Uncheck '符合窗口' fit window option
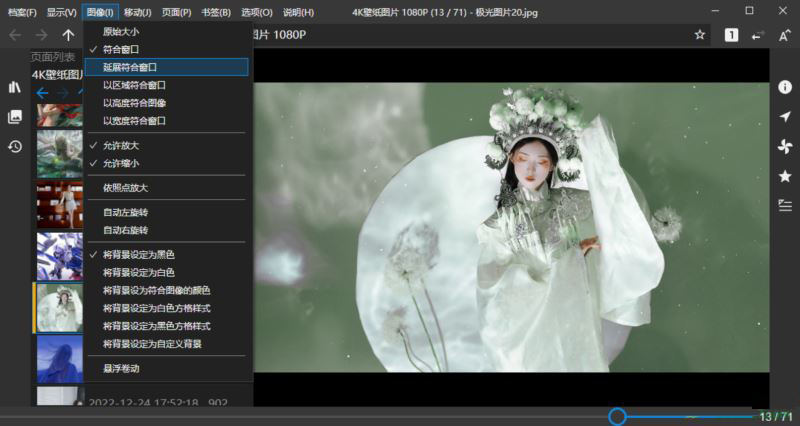 tap(166, 49)
